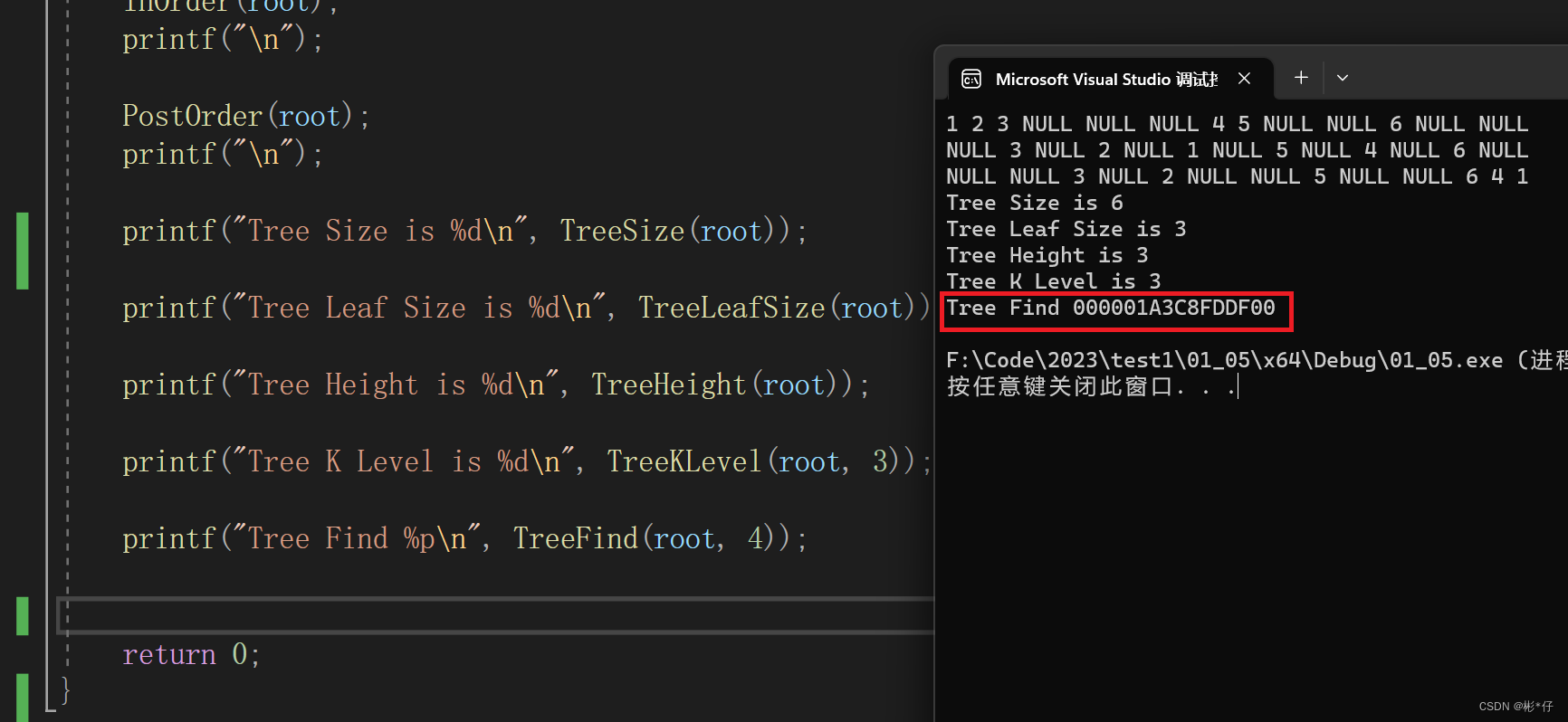The height and width of the screenshot is (722, 1568).
Task: Click the closing brace of the function
Action: pos(65,691)
